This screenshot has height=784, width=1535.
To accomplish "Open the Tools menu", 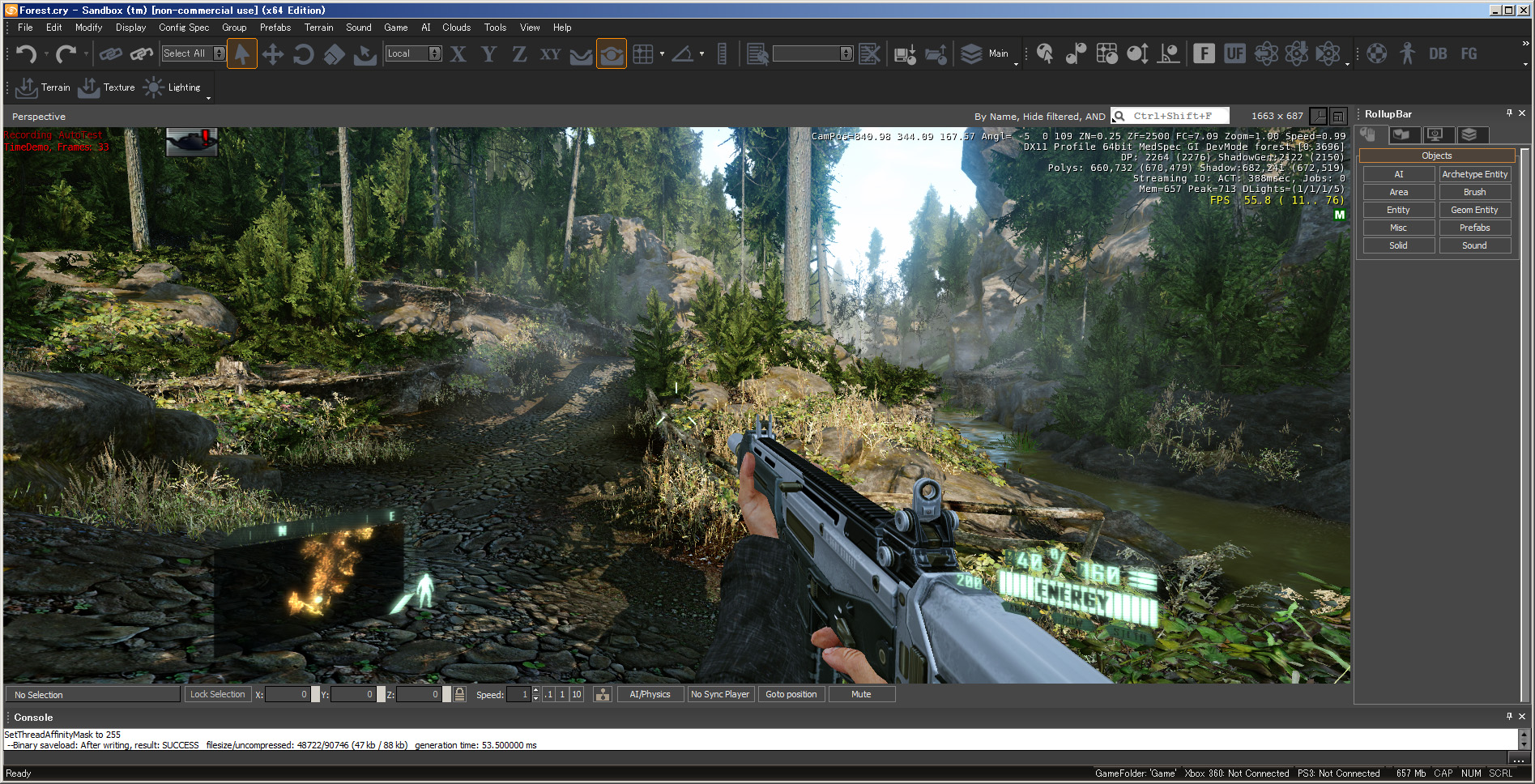I will 496,28.
